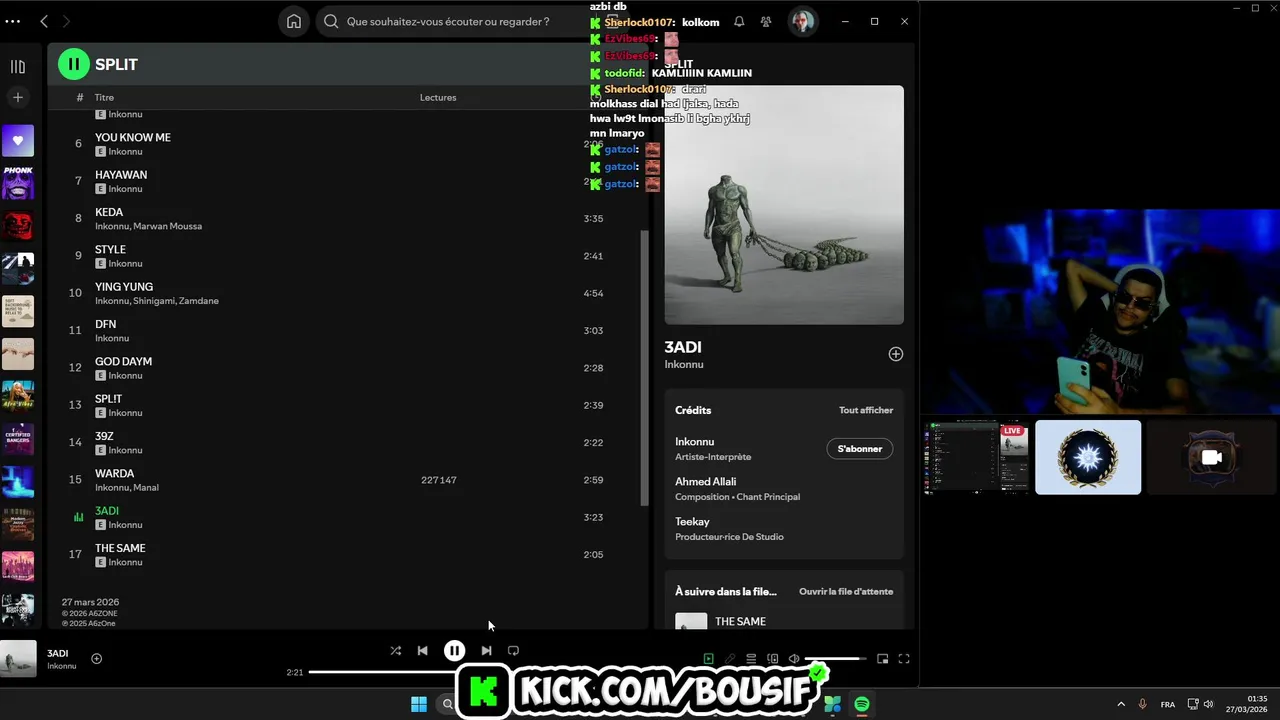Click the Lectures column header

(x=438, y=98)
